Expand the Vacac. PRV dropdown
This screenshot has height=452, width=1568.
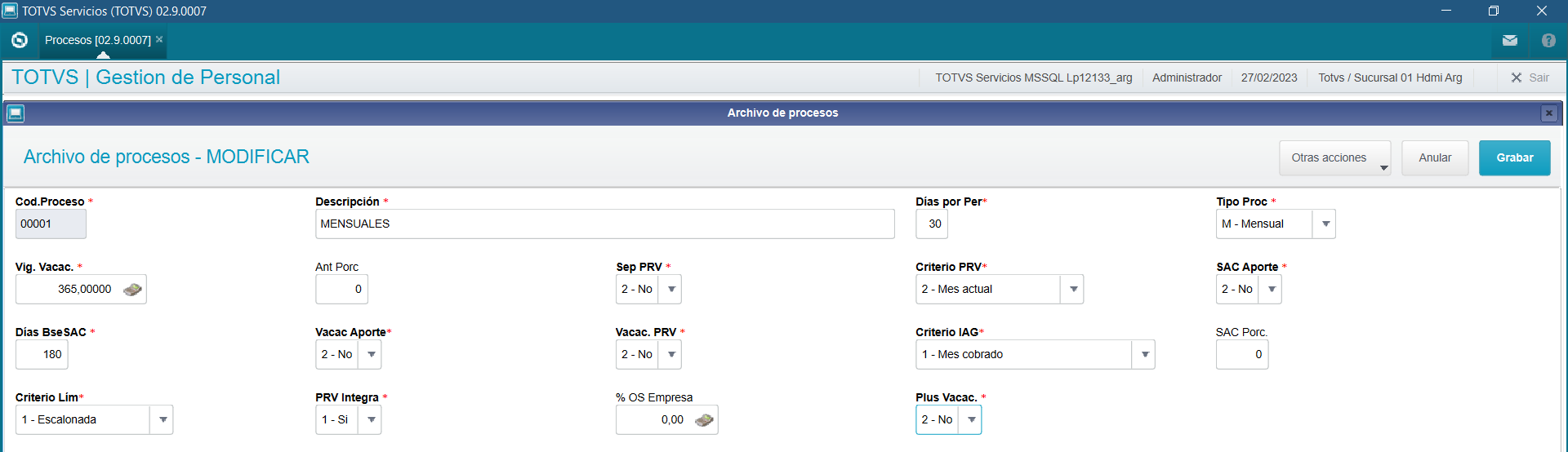[x=670, y=354]
